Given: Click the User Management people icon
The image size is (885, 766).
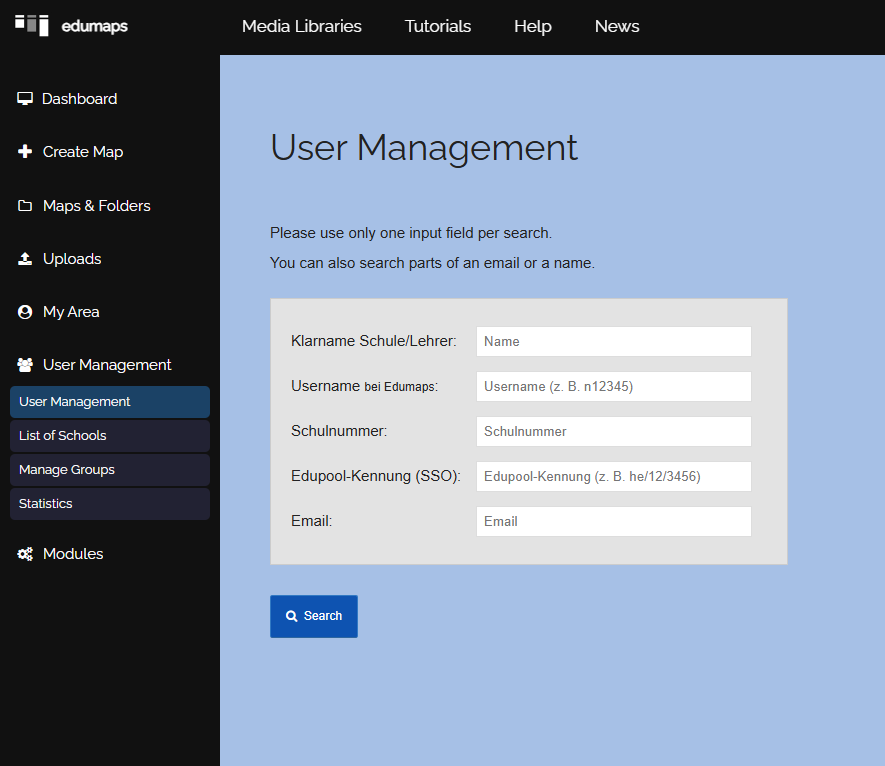Looking at the screenshot, I should pyautogui.click(x=25, y=365).
